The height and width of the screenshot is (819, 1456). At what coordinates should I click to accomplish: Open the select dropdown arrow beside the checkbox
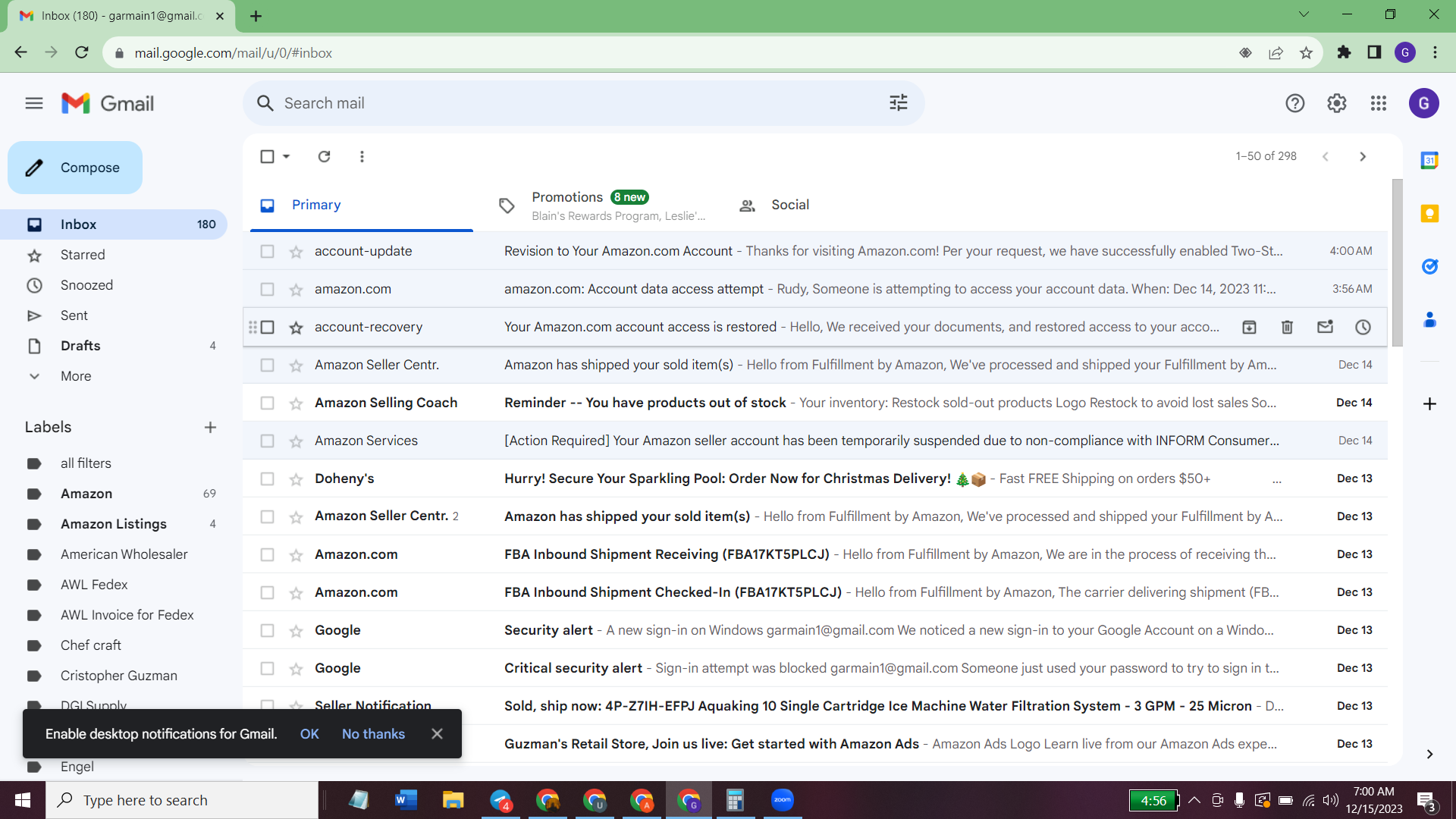pos(287,156)
